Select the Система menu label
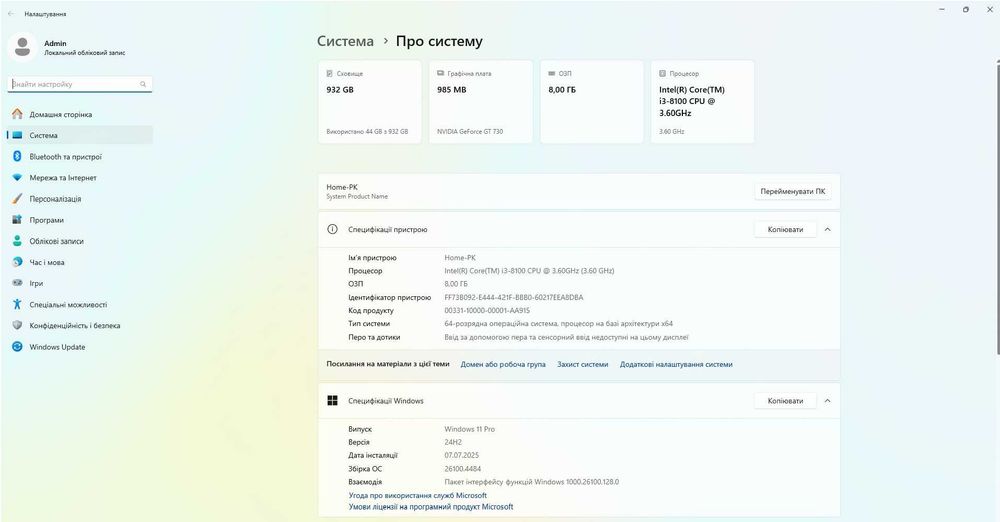This screenshot has width=1000, height=522. click(43, 135)
